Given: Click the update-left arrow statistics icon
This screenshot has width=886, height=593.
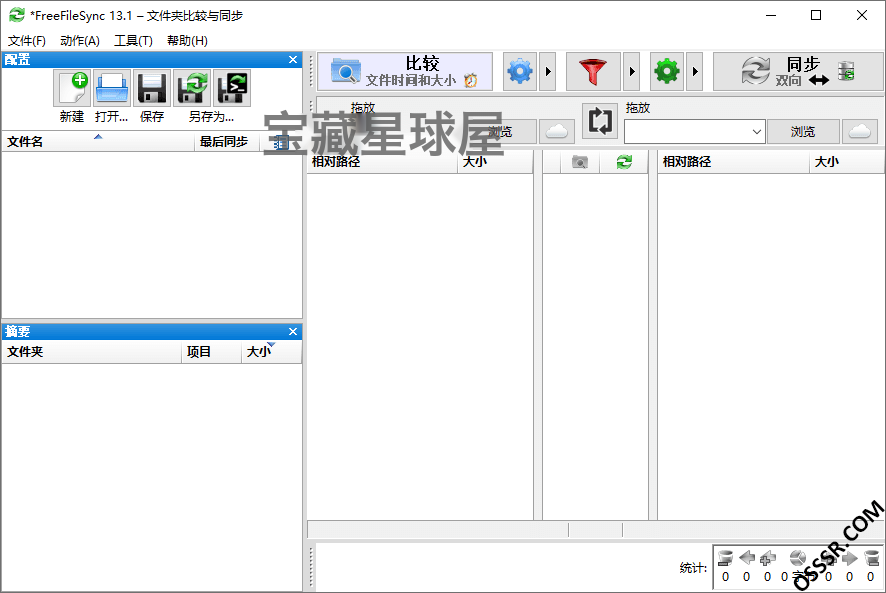Looking at the screenshot, I should [x=746, y=558].
